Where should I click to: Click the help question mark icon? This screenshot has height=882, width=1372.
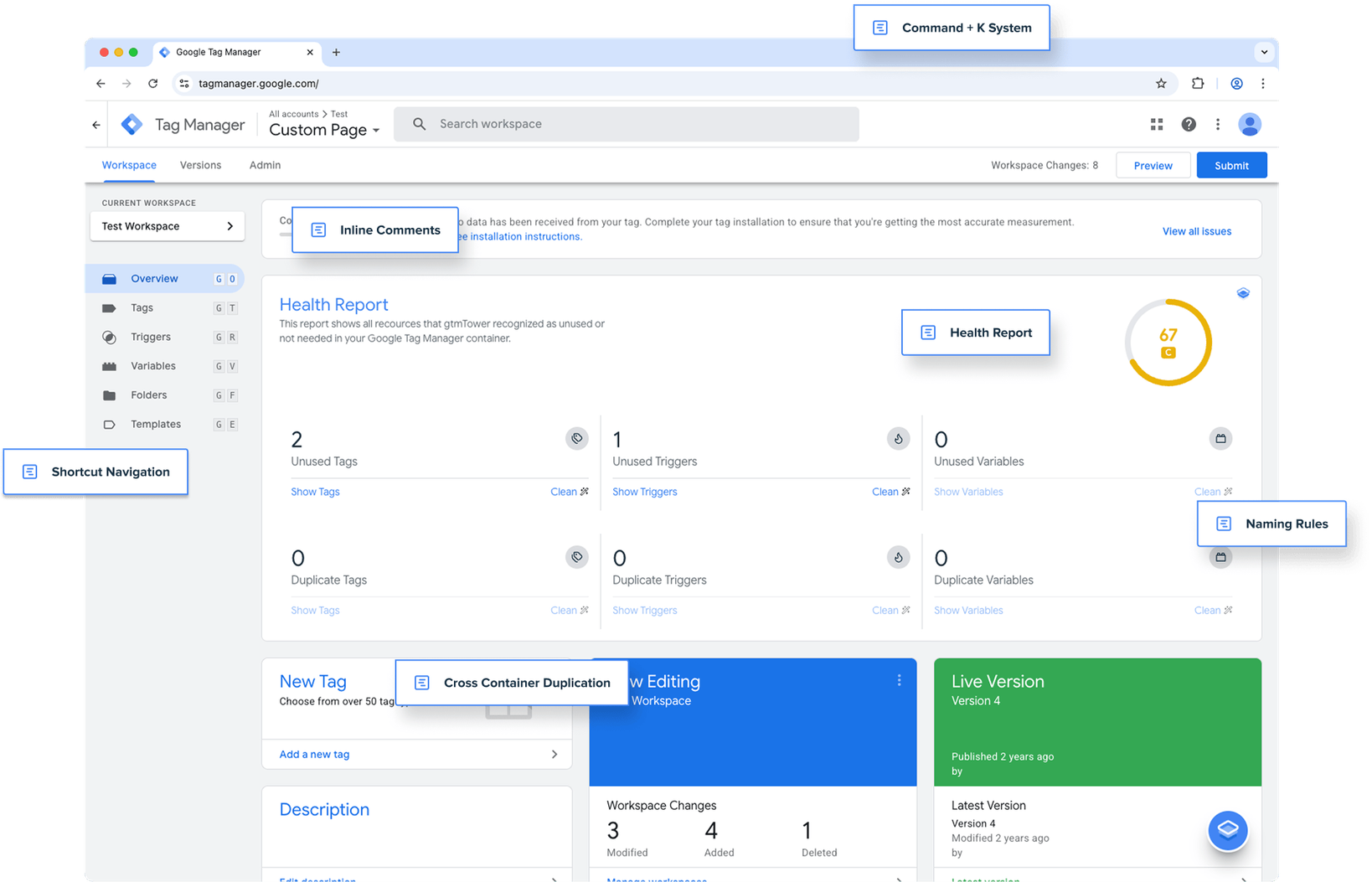point(1189,124)
